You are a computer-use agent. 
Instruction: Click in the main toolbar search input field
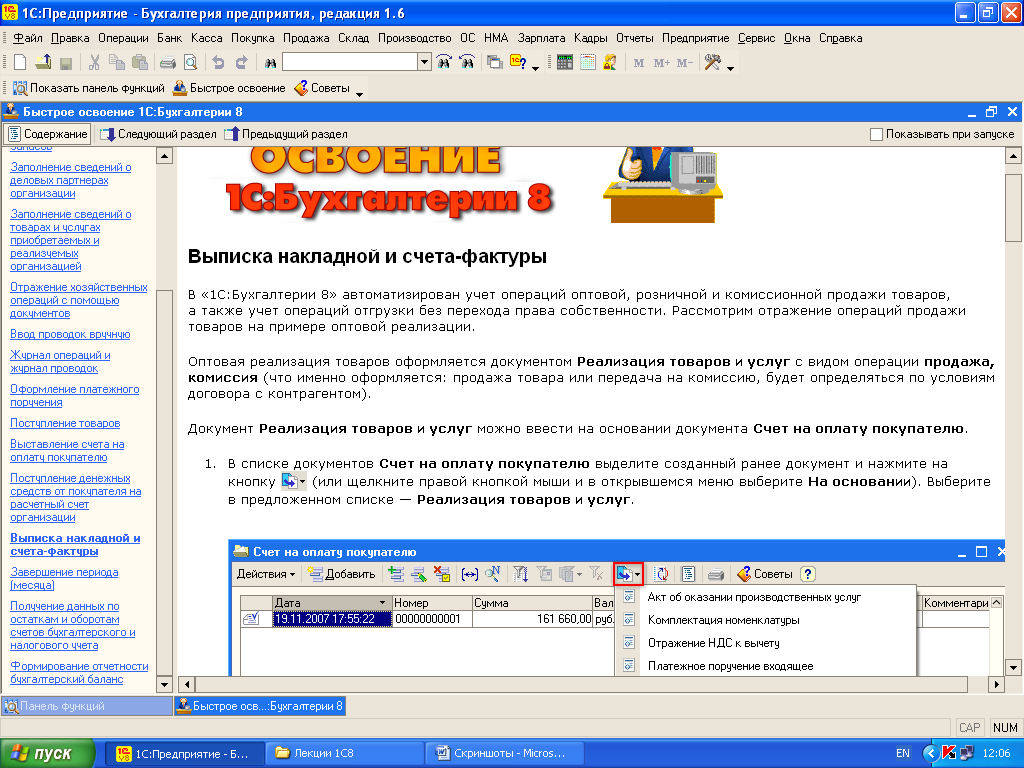click(x=350, y=62)
